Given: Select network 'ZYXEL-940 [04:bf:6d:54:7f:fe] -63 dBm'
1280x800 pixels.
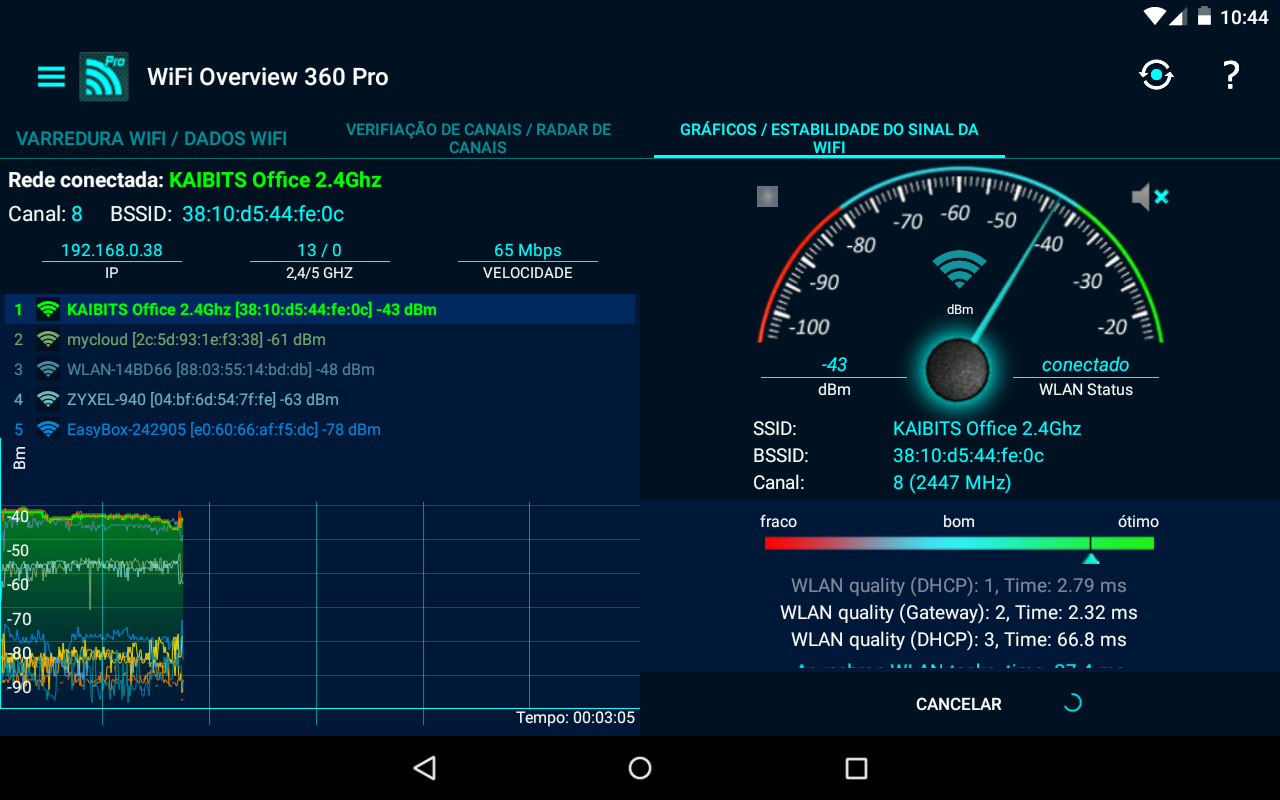Looking at the screenshot, I should click(320, 399).
